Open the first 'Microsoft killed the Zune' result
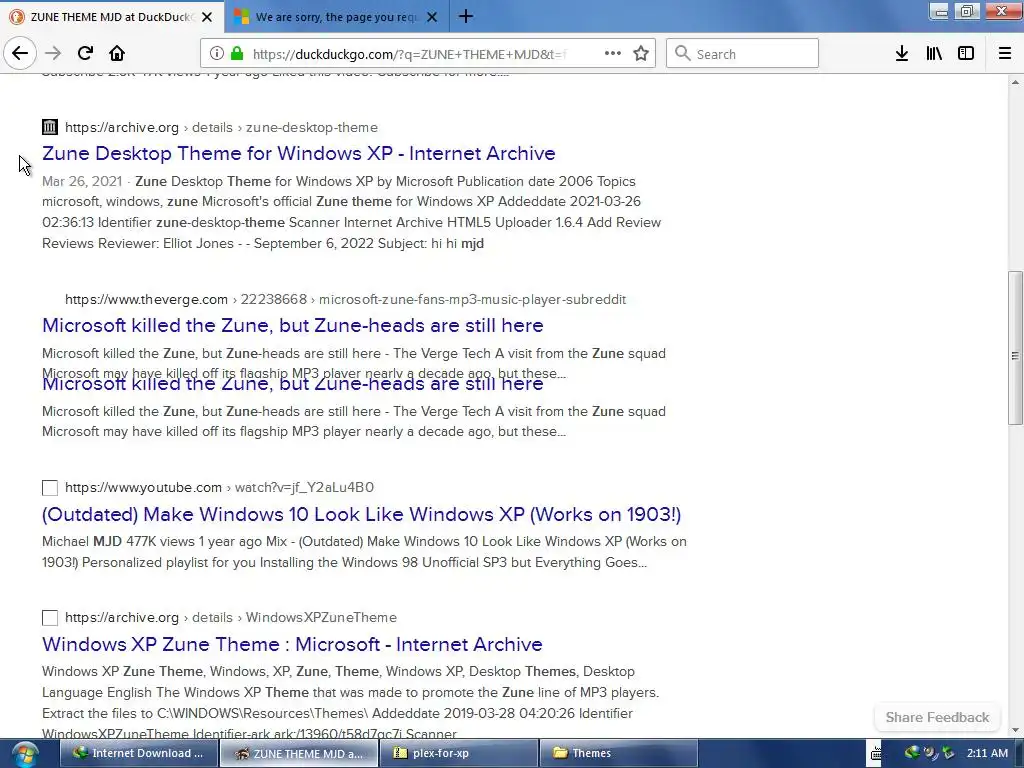The height and width of the screenshot is (768, 1024). [x=293, y=325]
